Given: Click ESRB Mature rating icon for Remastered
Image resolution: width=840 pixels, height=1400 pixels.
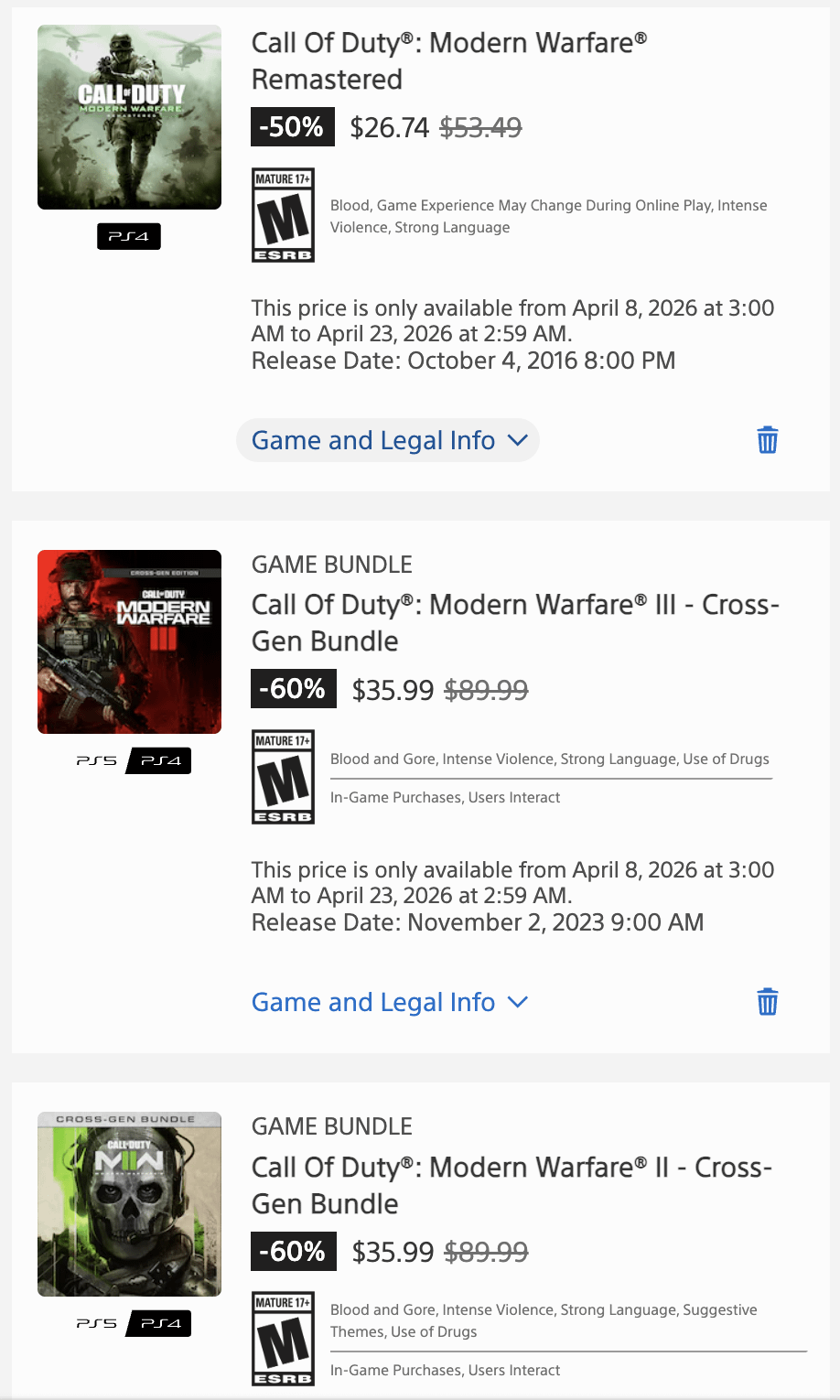Looking at the screenshot, I should pyautogui.click(x=283, y=215).
